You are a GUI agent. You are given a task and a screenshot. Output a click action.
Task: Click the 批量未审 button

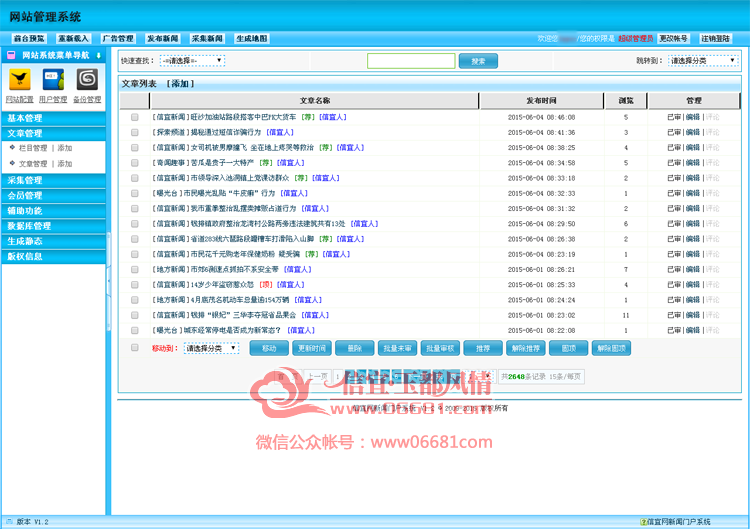[397, 348]
